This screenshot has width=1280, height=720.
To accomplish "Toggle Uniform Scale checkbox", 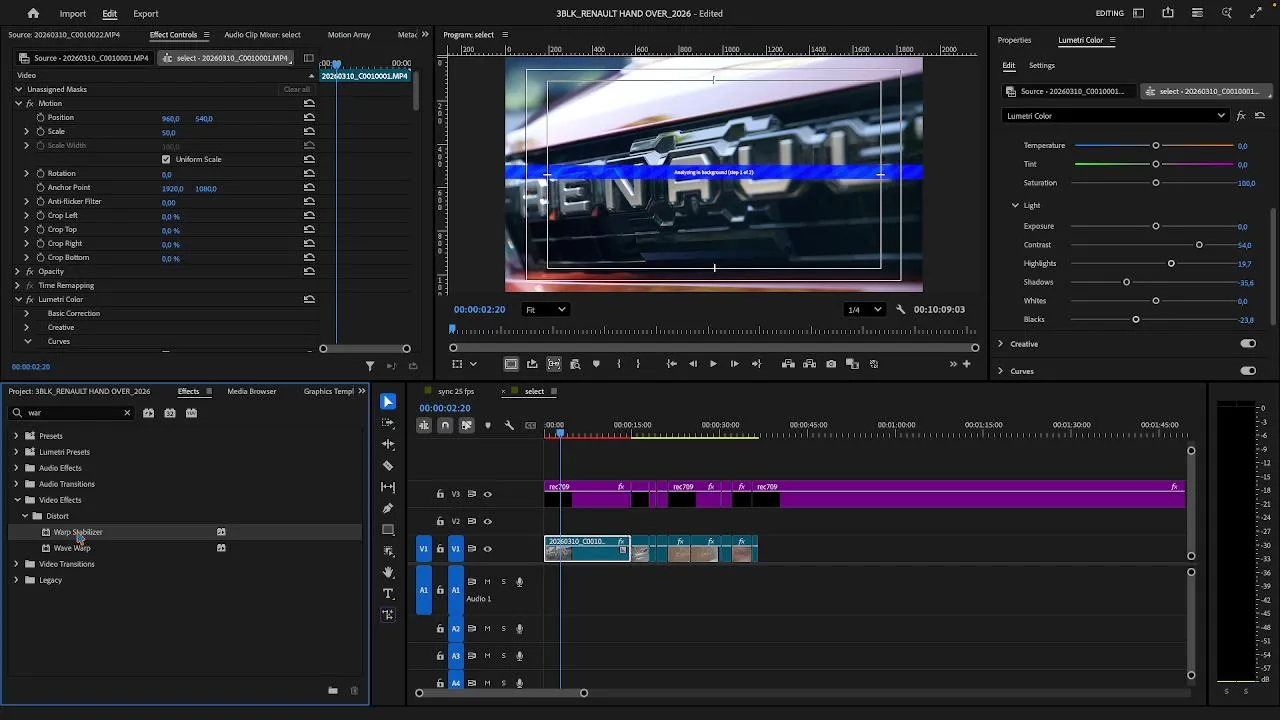I will (x=166, y=159).
